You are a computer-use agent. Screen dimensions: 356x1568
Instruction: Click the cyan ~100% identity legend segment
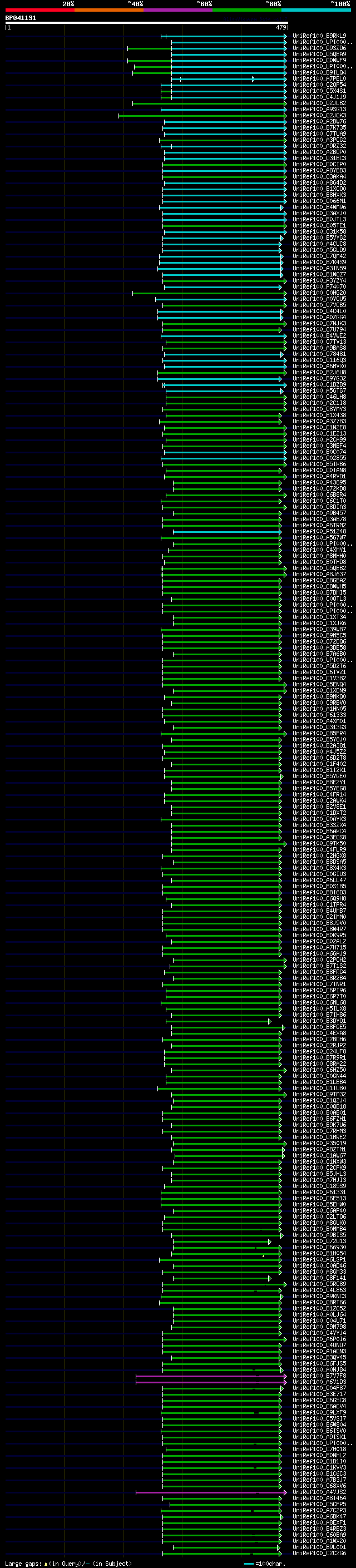pos(317,10)
